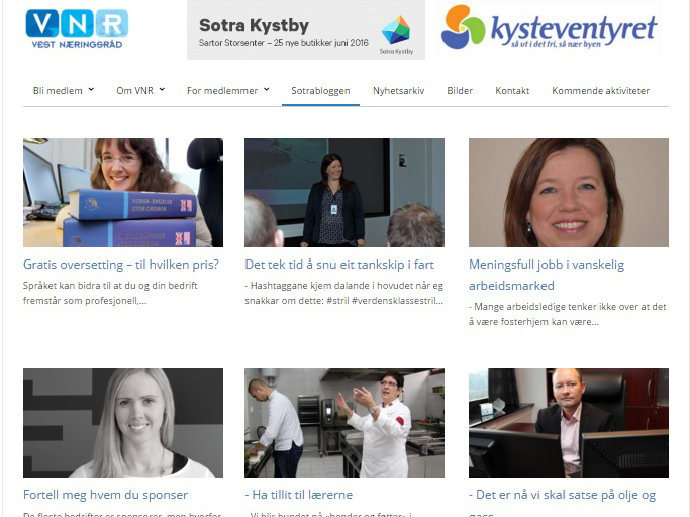Open the Om VNR menu item
The height and width of the screenshot is (517, 690).
point(135,91)
